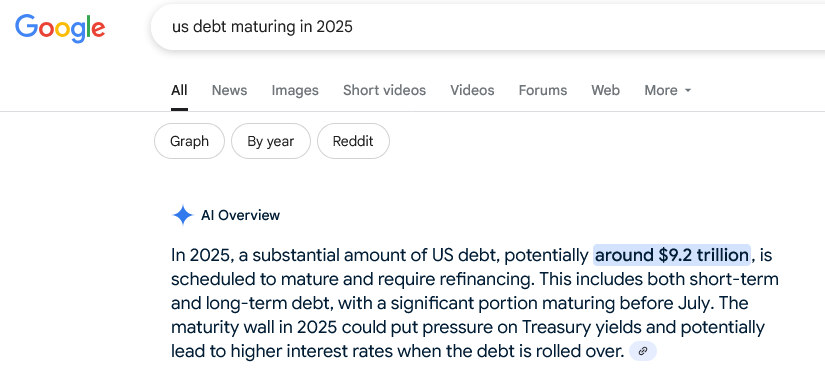Open the source link chain icon
Image resolution: width=825 pixels, height=383 pixels.
click(x=642, y=351)
